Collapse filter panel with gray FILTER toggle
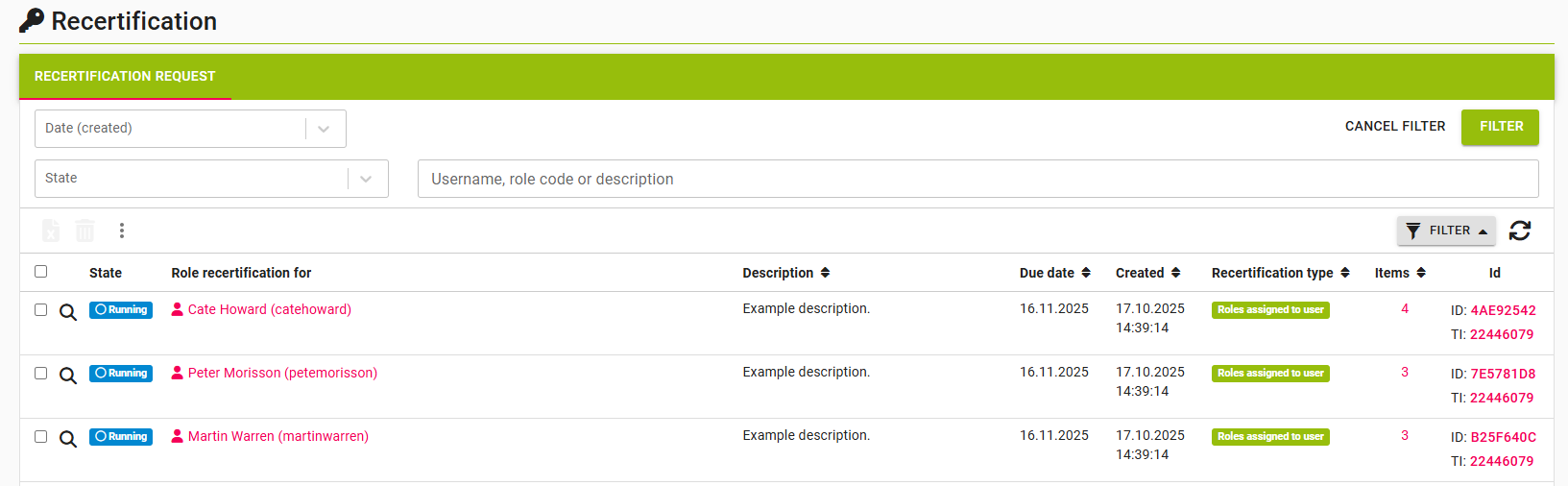Image resolution: width=1568 pixels, height=486 pixels. pos(1446,231)
